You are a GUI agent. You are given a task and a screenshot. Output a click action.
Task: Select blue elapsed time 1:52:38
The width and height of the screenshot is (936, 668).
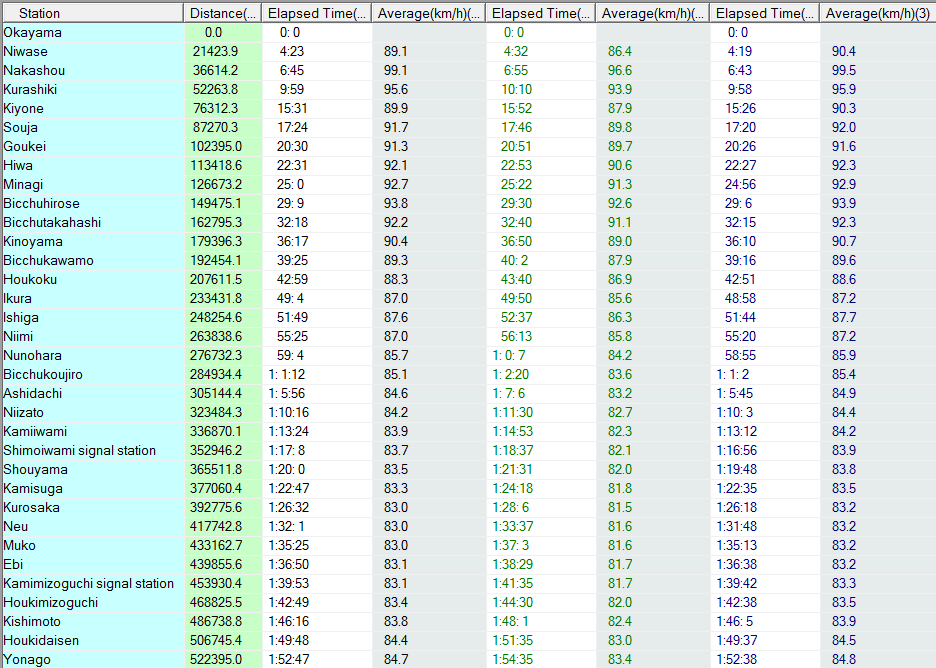point(737,660)
